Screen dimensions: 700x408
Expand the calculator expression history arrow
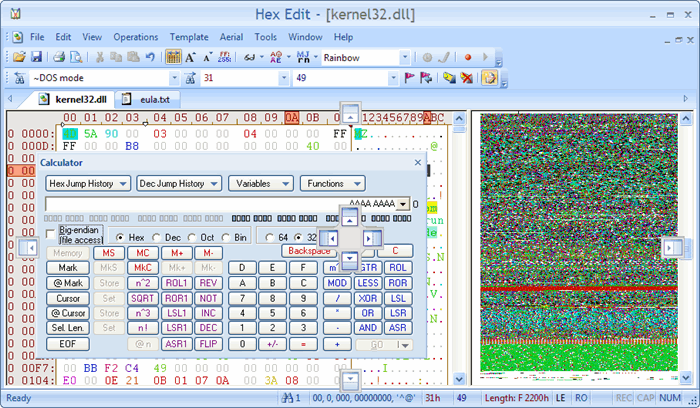[x=403, y=204]
